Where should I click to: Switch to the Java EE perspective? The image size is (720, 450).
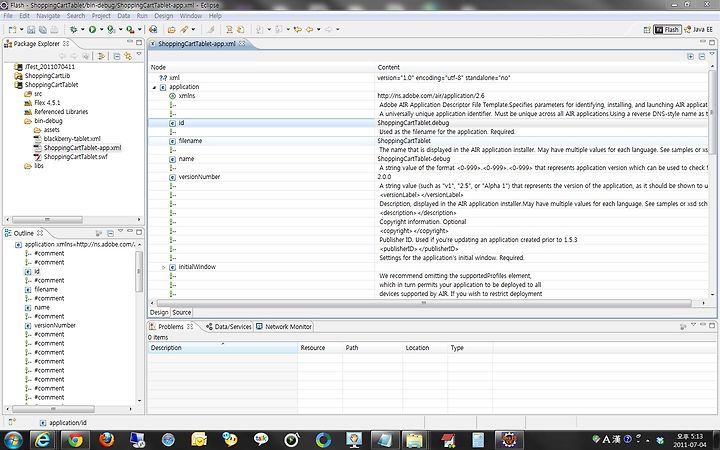698,29
